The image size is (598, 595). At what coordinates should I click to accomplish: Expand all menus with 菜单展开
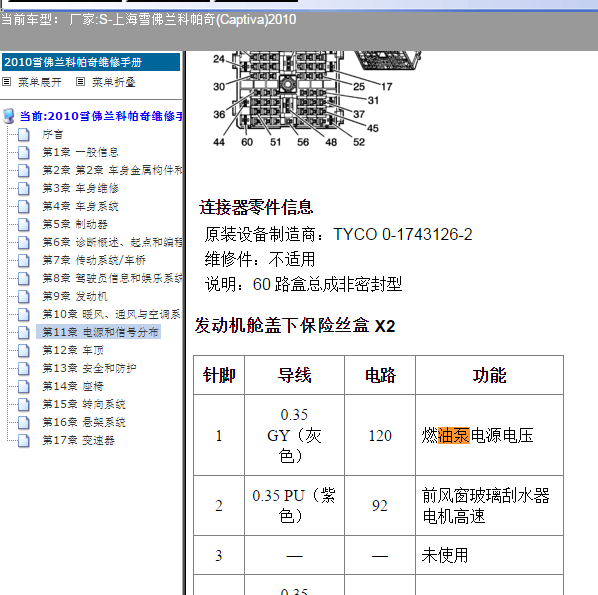[x=40, y=82]
